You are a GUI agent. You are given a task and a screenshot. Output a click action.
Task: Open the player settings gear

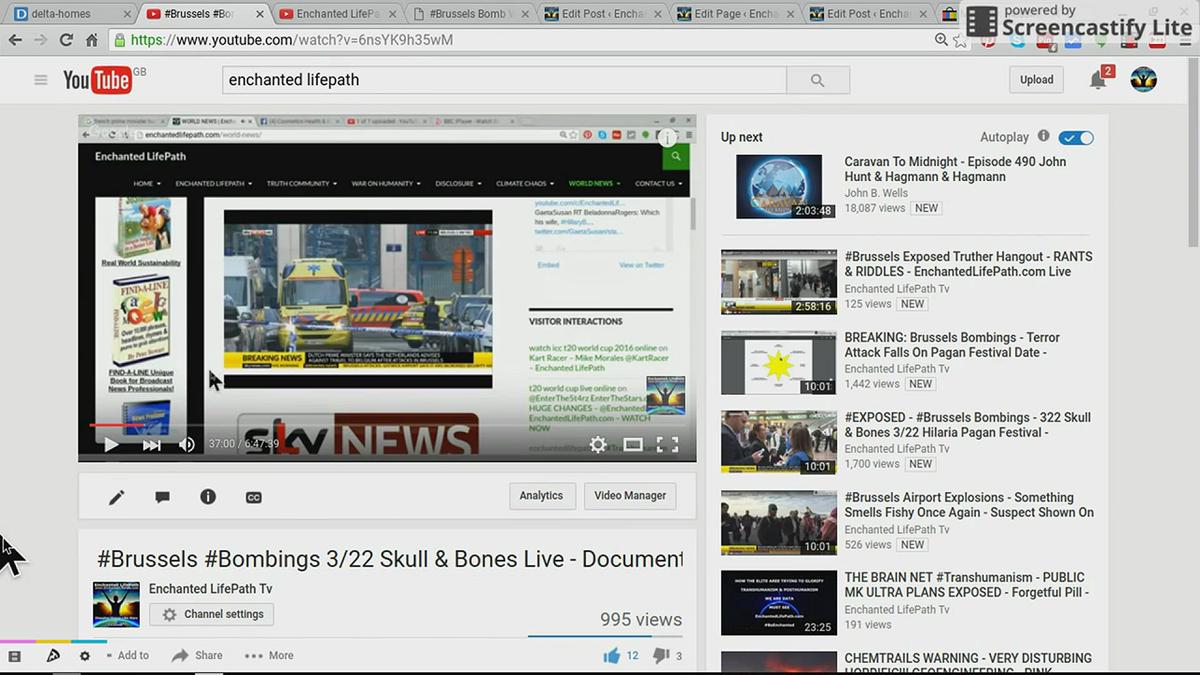598,445
